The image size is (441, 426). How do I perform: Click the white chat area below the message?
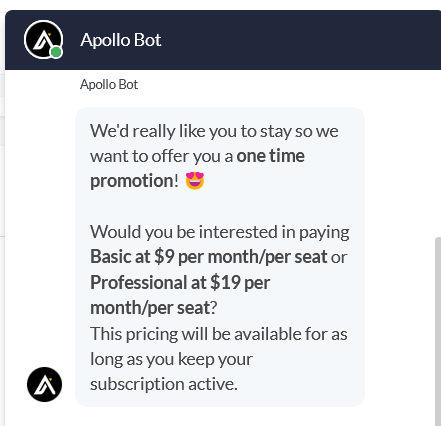(x=220, y=417)
